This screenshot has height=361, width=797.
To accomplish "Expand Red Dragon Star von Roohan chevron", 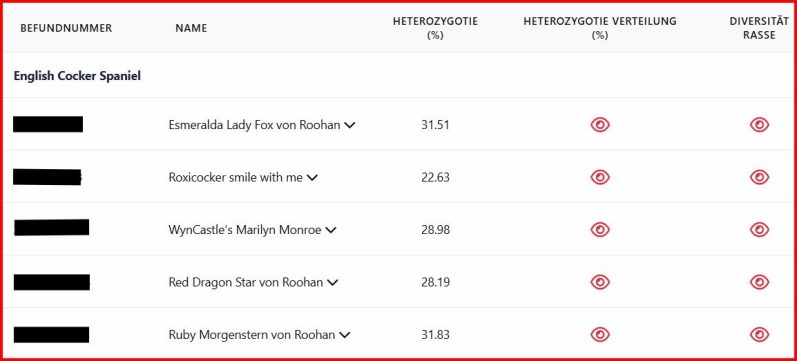I will 332,282.
